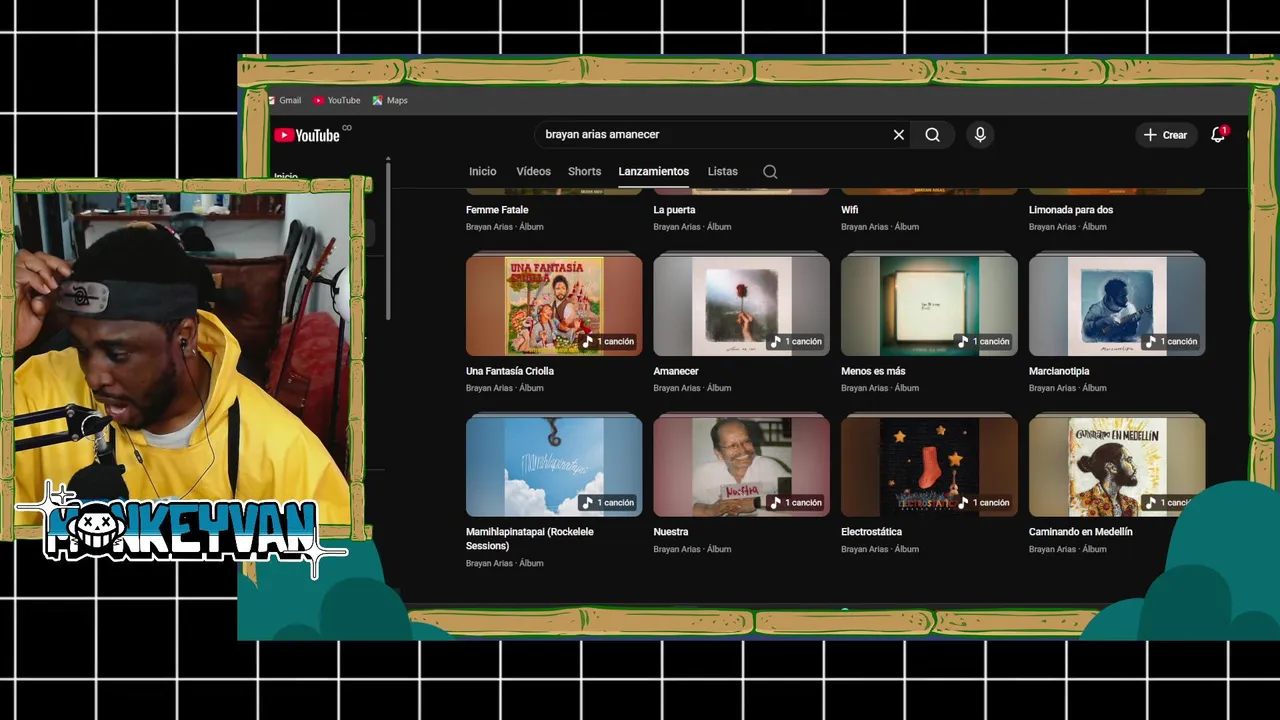The height and width of the screenshot is (720, 1280).
Task: Click 1 canción badge on Una Fantasía Criolla
Action: [x=608, y=342]
